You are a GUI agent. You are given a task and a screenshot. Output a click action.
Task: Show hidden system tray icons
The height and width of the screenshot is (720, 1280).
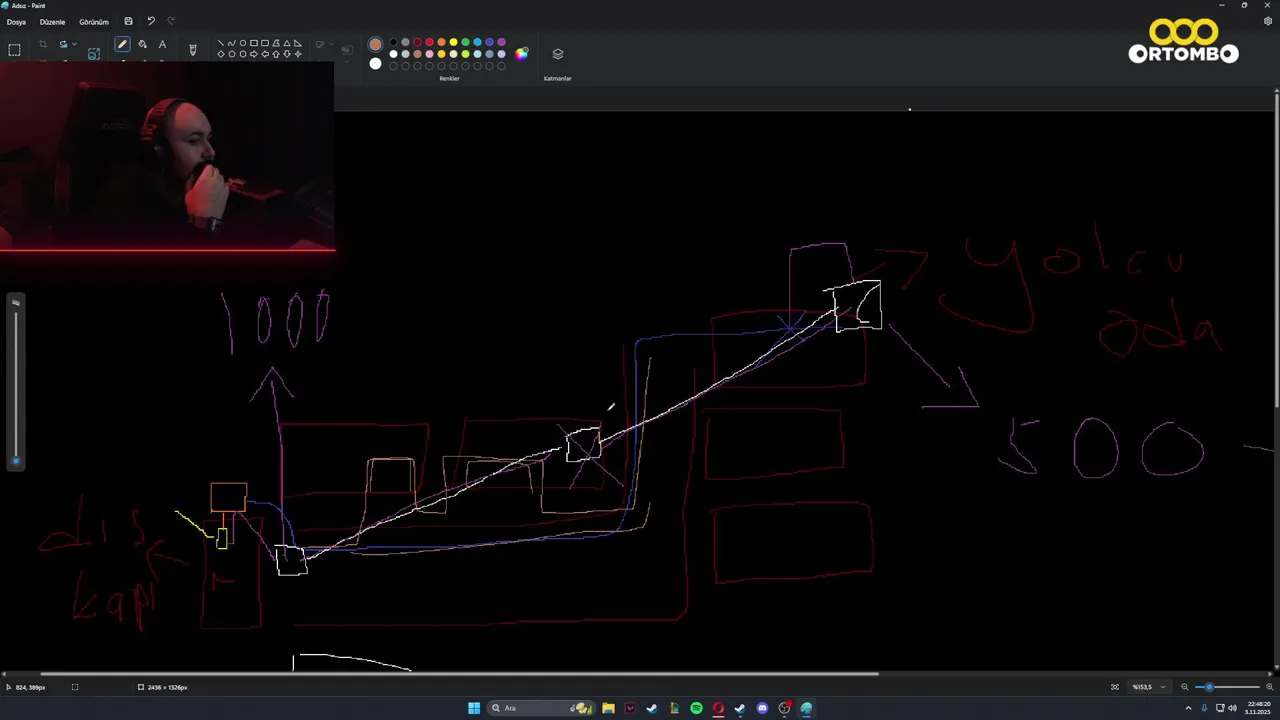[1188, 708]
